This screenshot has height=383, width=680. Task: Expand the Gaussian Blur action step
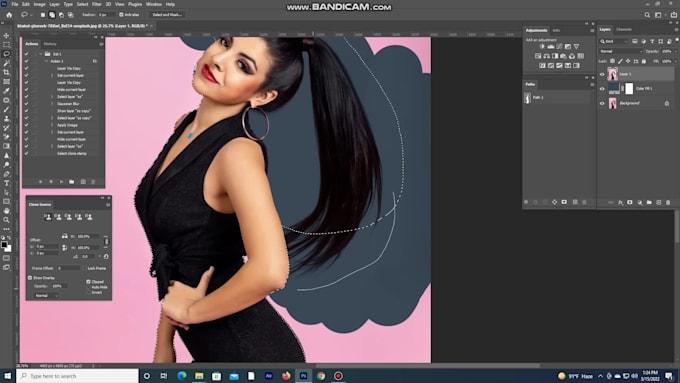tap(52, 104)
